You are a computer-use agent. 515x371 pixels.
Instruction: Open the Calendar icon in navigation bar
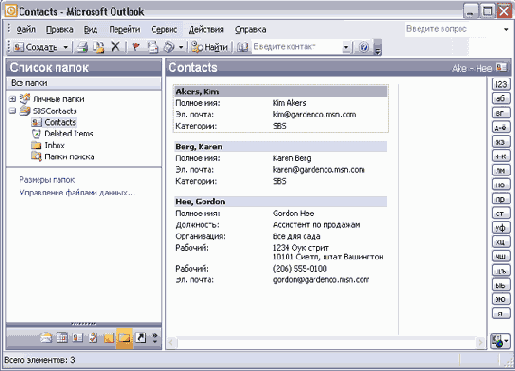(62, 338)
